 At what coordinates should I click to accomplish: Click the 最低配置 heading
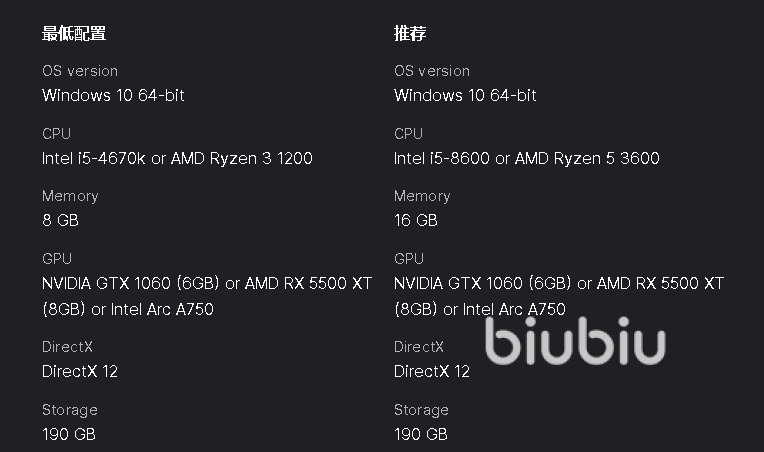point(74,33)
